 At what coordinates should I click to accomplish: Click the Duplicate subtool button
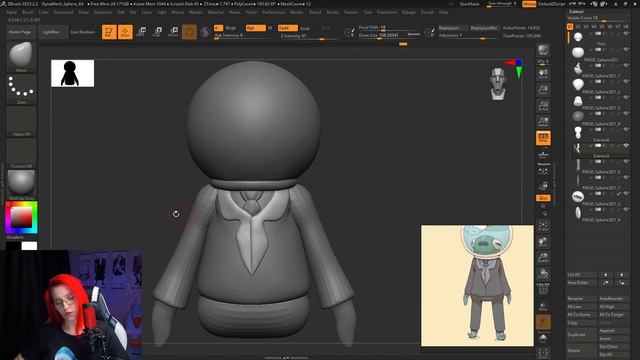(x=581, y=334)
